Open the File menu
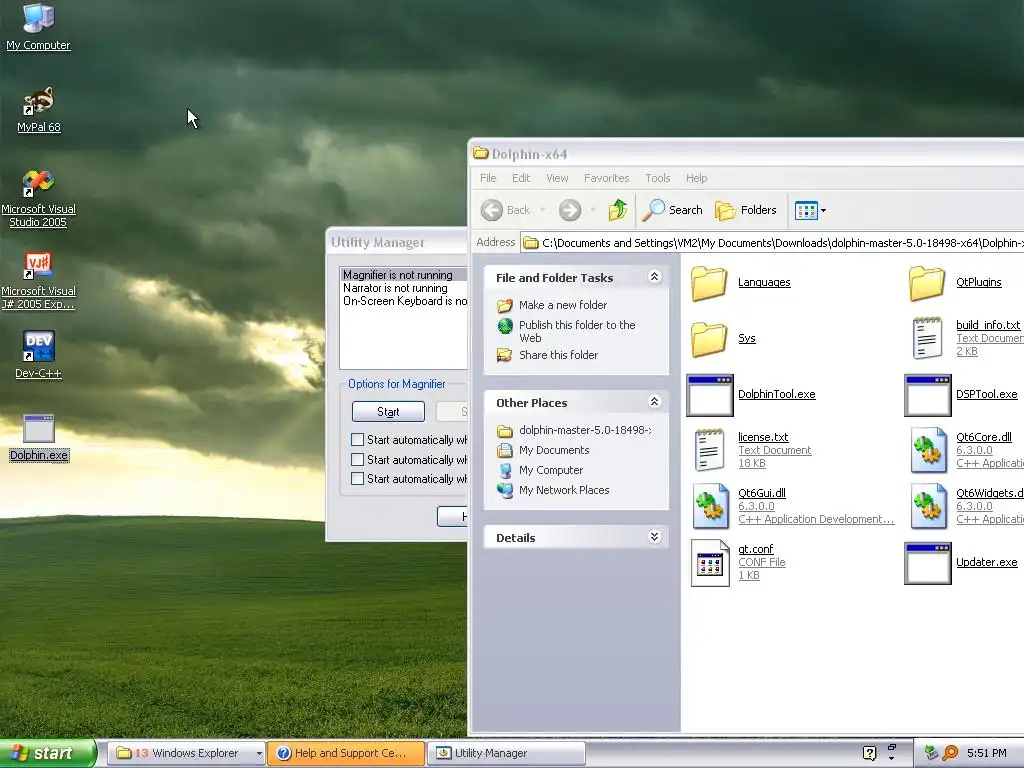Viewport: 1024px width, 768px height. pos(488,178)
